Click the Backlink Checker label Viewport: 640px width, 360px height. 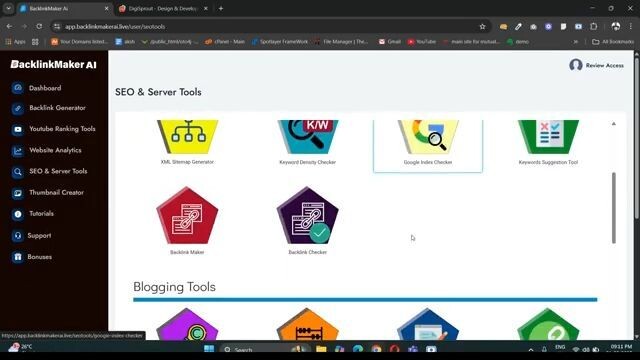[308, 252]
